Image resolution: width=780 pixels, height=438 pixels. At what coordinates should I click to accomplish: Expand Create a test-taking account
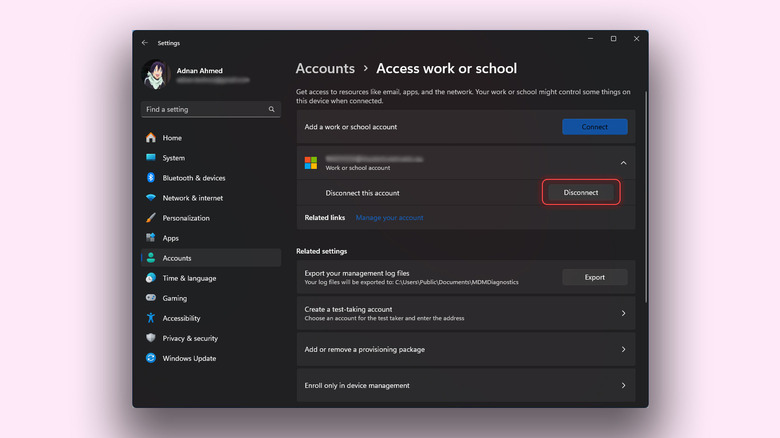[x=623, y=313]
